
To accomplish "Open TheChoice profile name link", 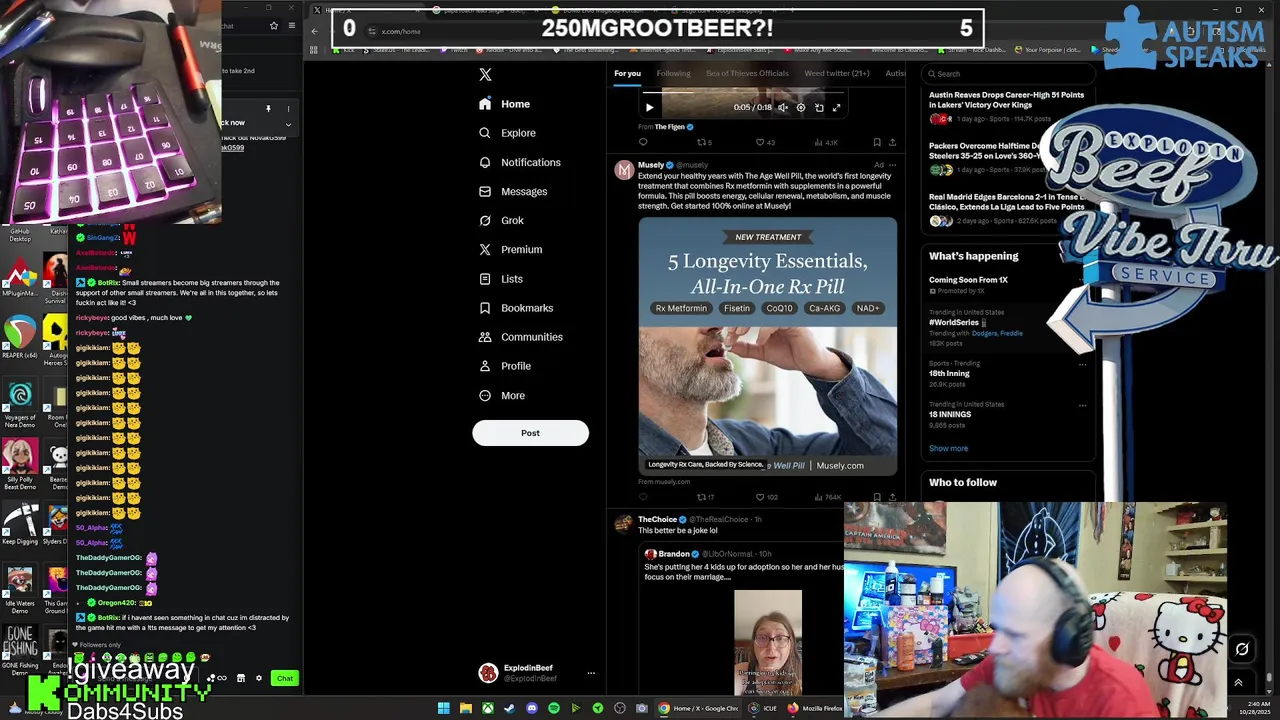I will pos(657,519).
